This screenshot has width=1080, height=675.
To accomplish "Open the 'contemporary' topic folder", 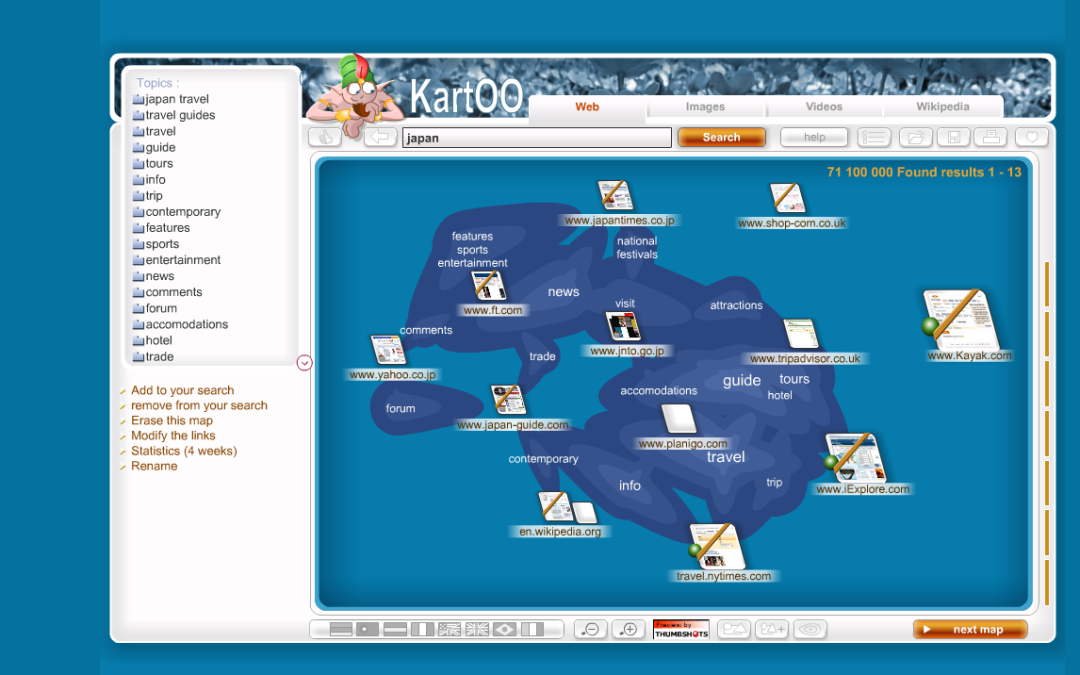I will pos(176,211).
